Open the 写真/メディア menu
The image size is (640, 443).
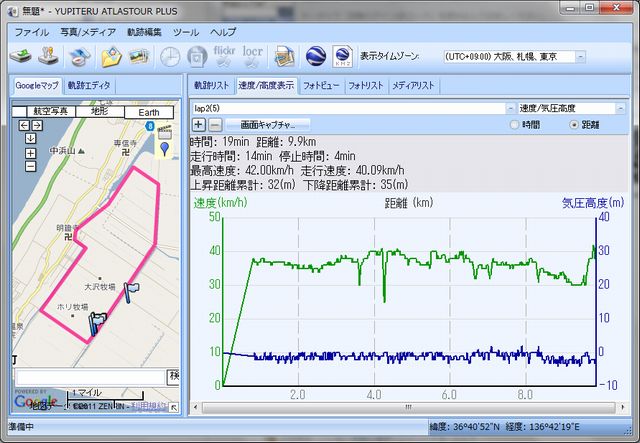(88, 32)
